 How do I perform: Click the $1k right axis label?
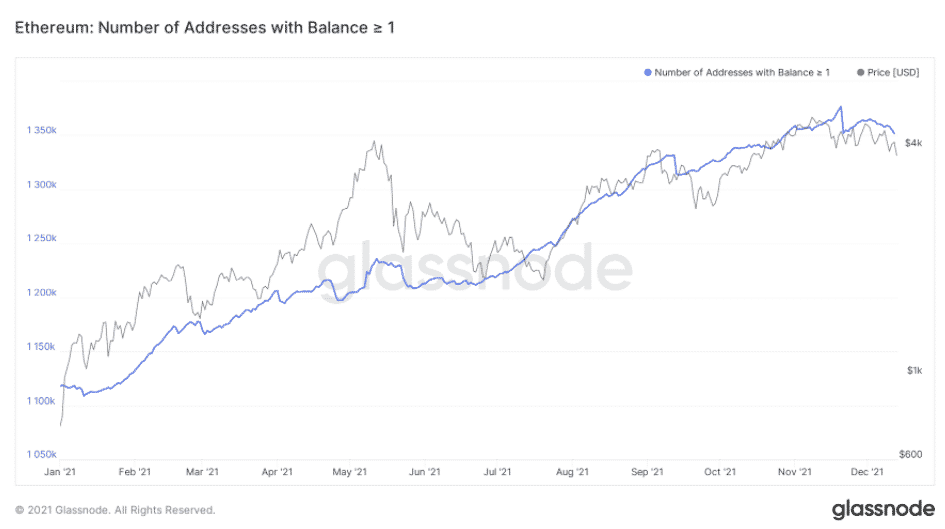[x=913, y=371]
